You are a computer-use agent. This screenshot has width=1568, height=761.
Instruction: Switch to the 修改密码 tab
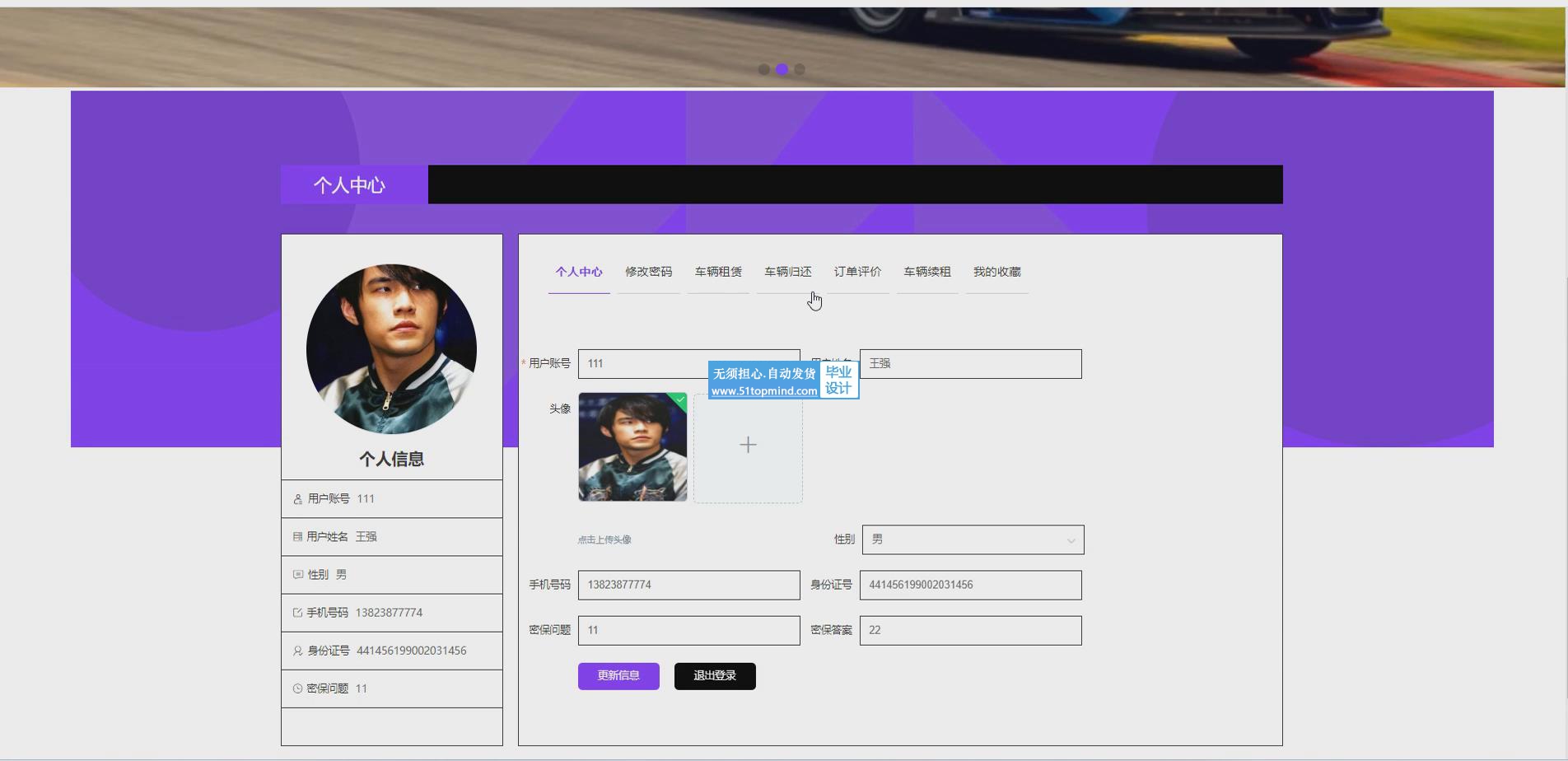click(648, 272)
